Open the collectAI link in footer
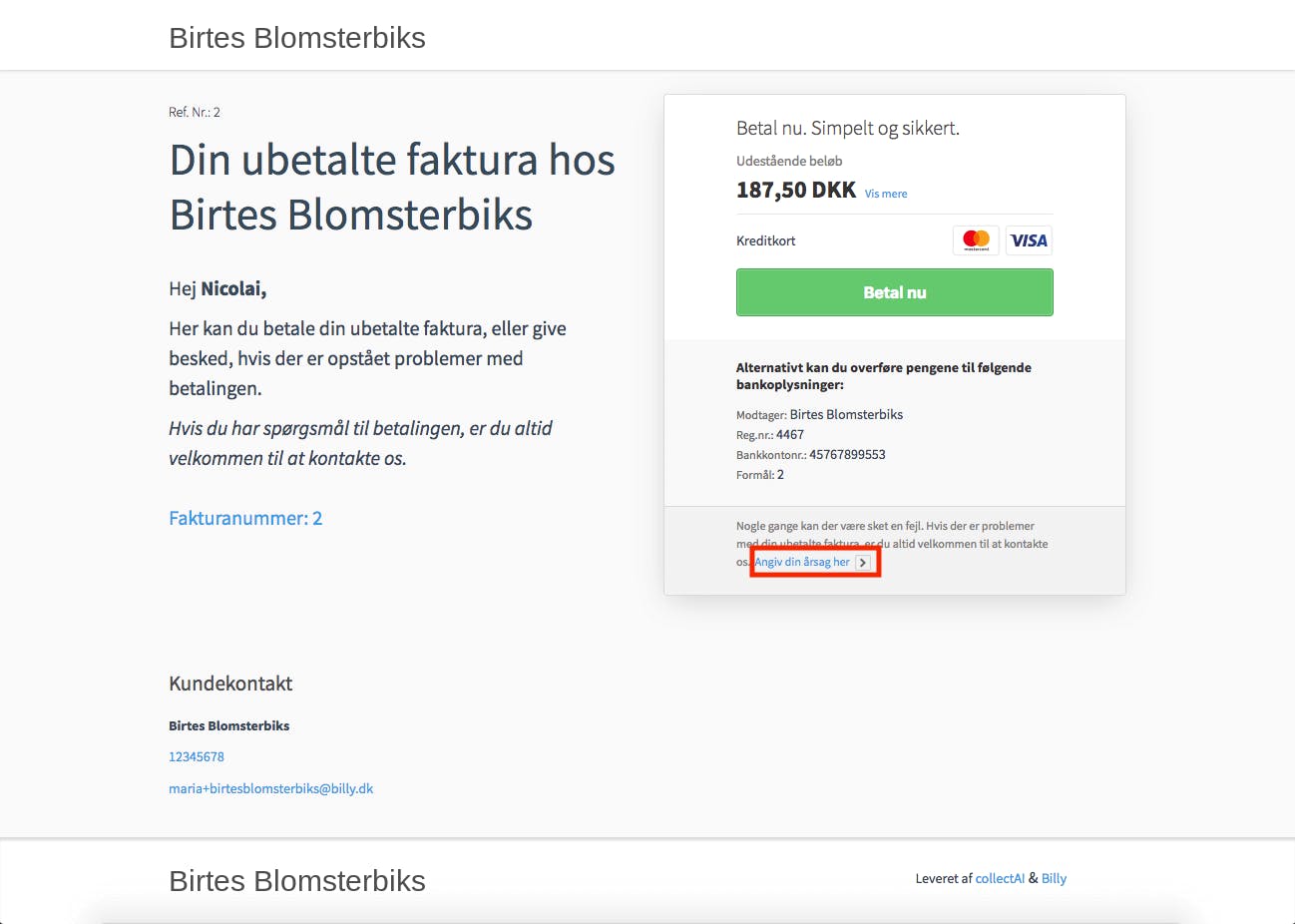Viewport: 1295px width, 924px height. (1000, 878)
